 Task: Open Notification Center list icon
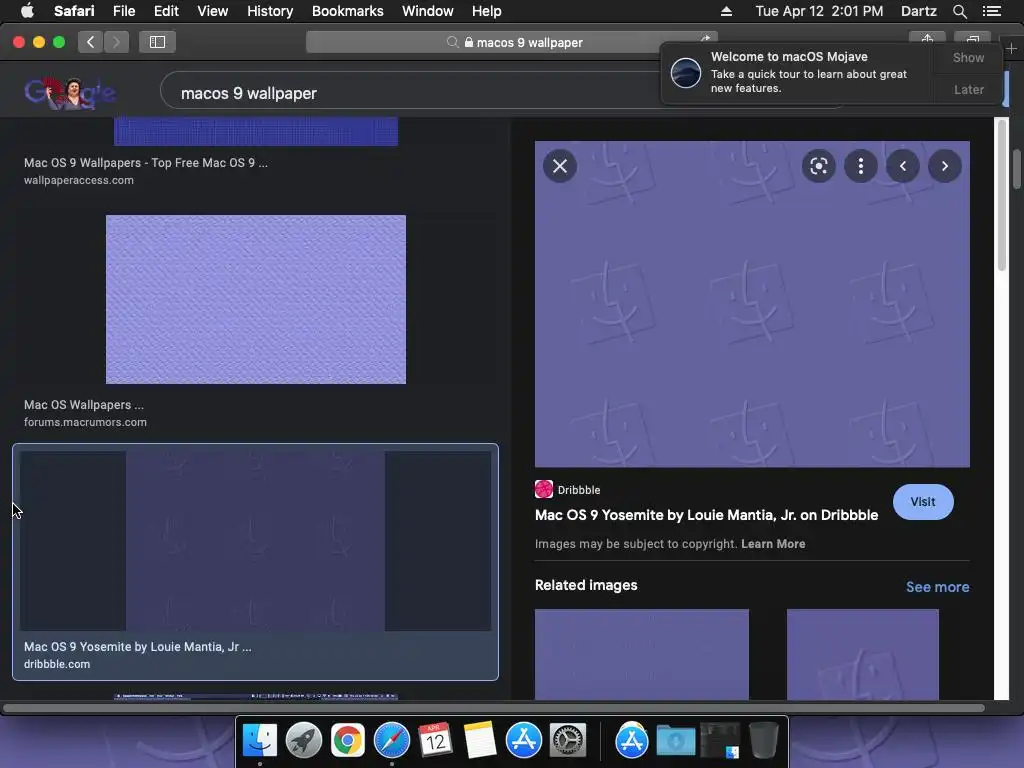tap(991, 11)
